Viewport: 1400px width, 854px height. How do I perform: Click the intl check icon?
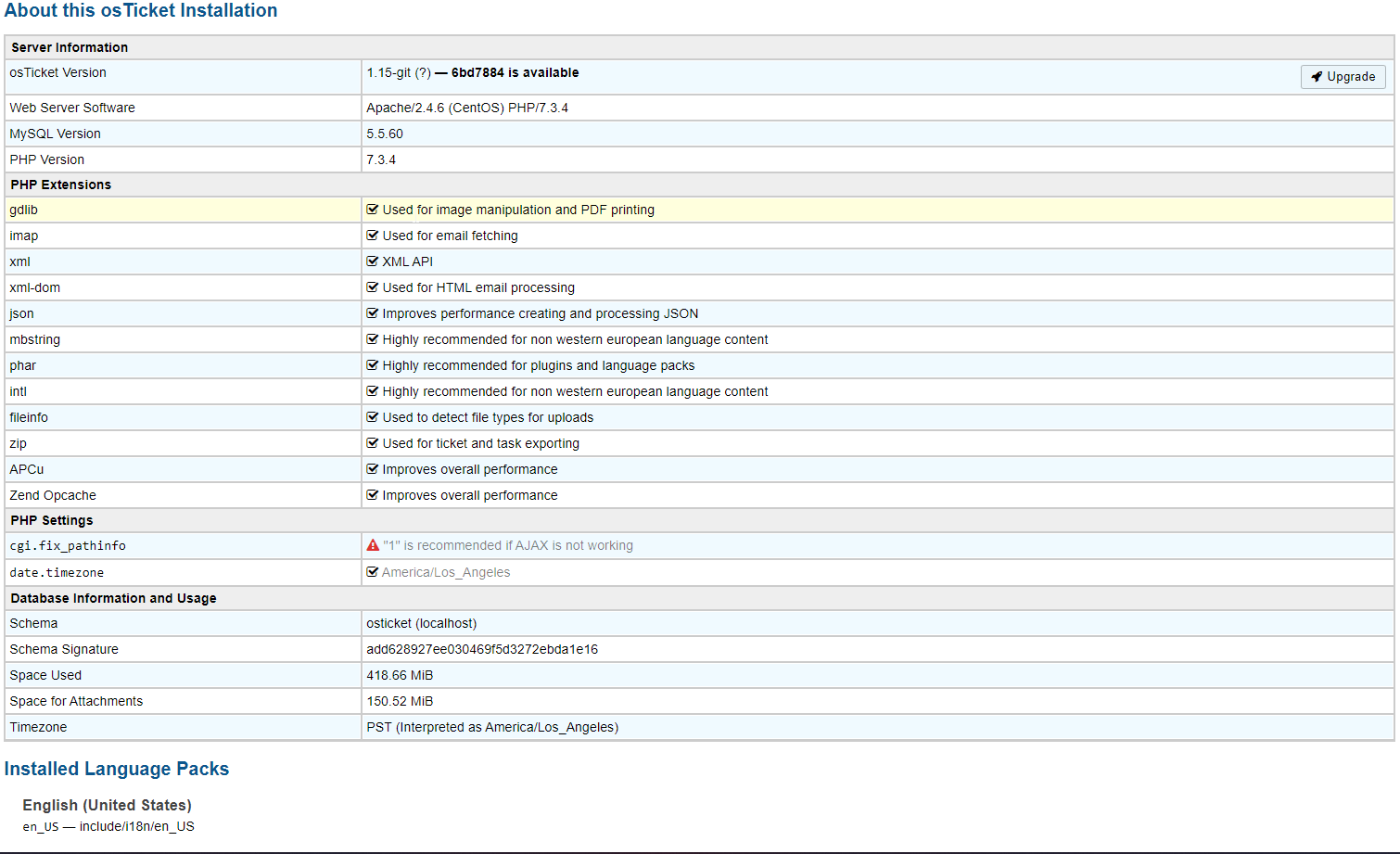click(x=373, y=391)
